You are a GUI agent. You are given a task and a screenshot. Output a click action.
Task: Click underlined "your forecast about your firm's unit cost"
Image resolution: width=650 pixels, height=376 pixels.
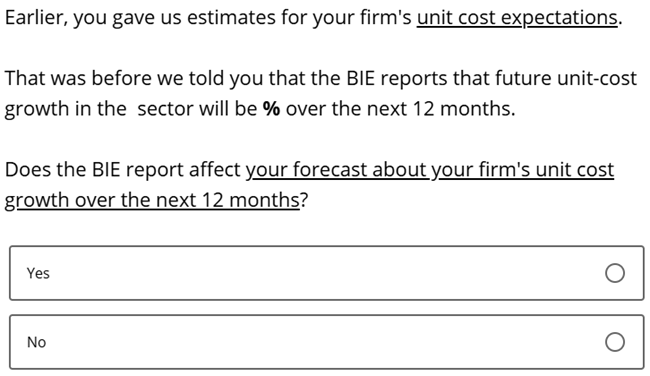tap(430, 170)
